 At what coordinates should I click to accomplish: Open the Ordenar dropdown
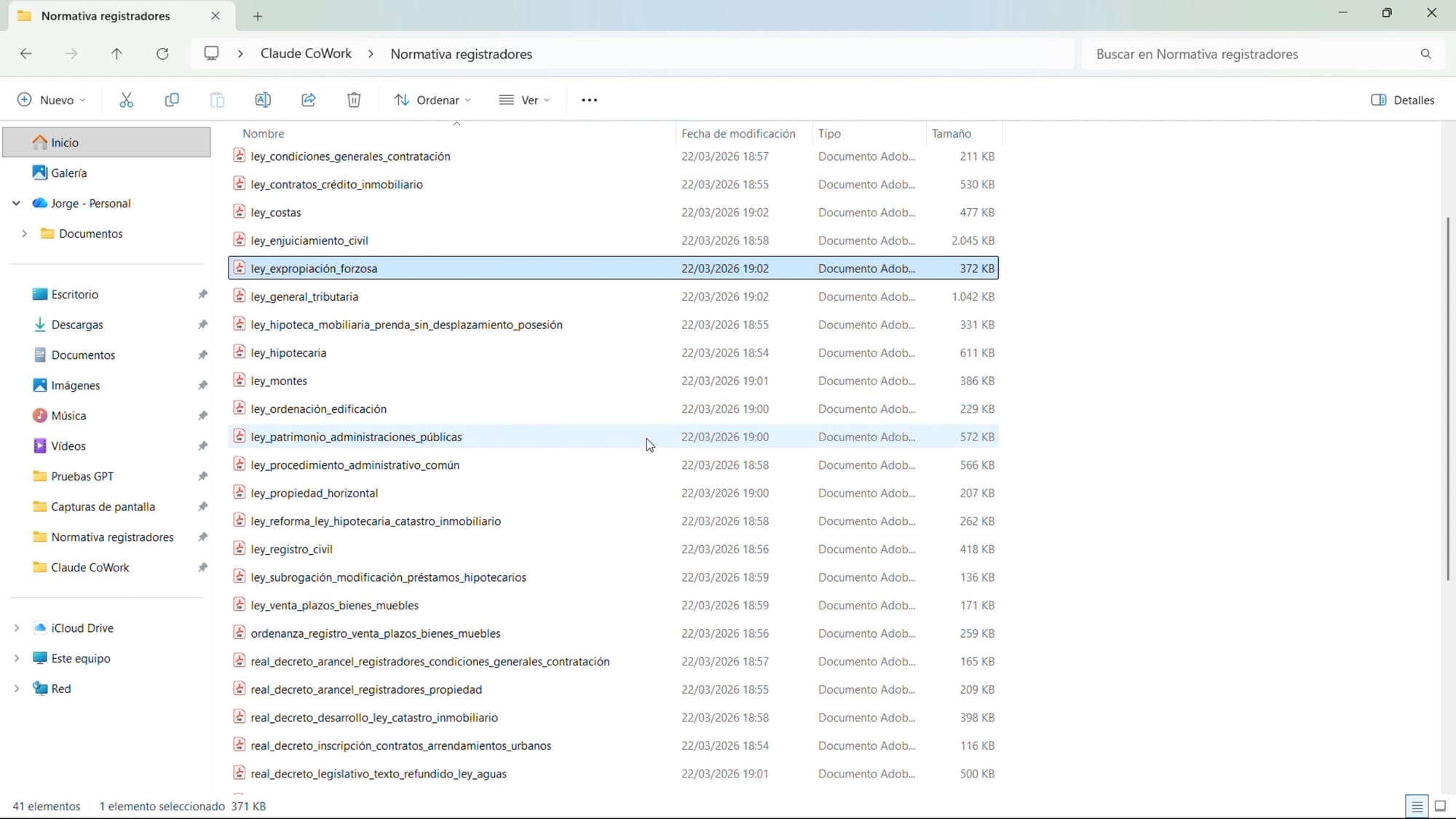click(432, 100)
